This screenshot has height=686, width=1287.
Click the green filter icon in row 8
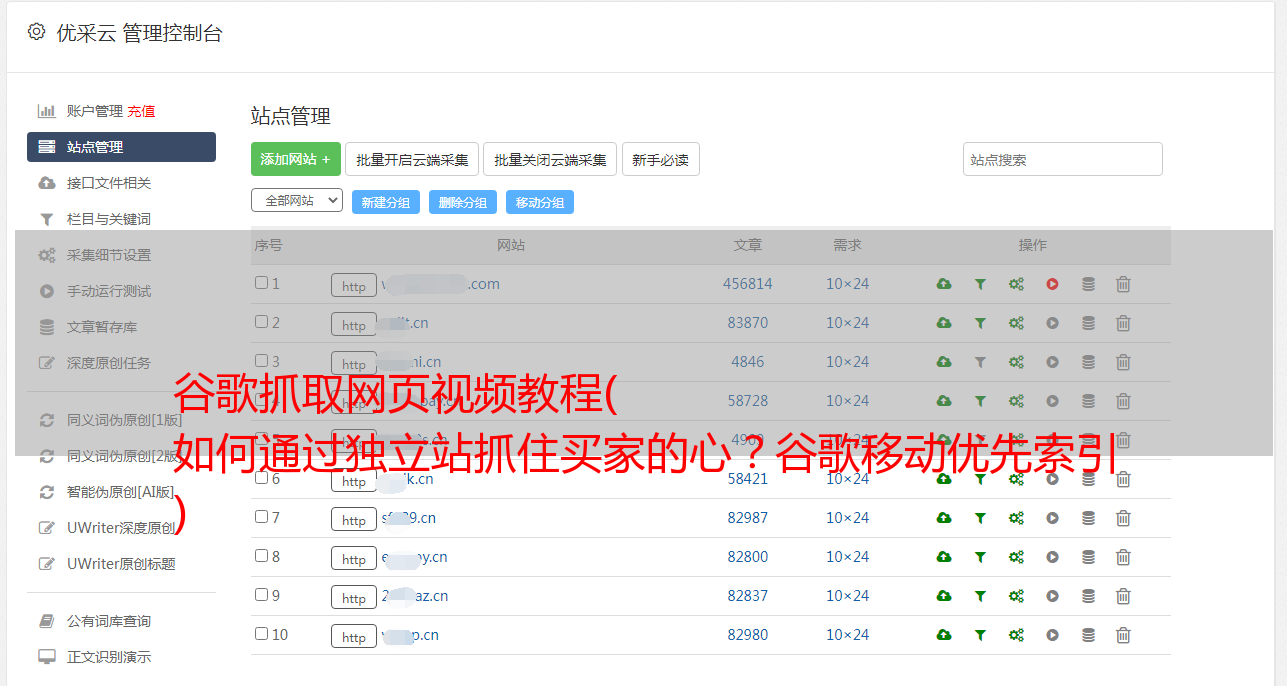click(980, 557)
